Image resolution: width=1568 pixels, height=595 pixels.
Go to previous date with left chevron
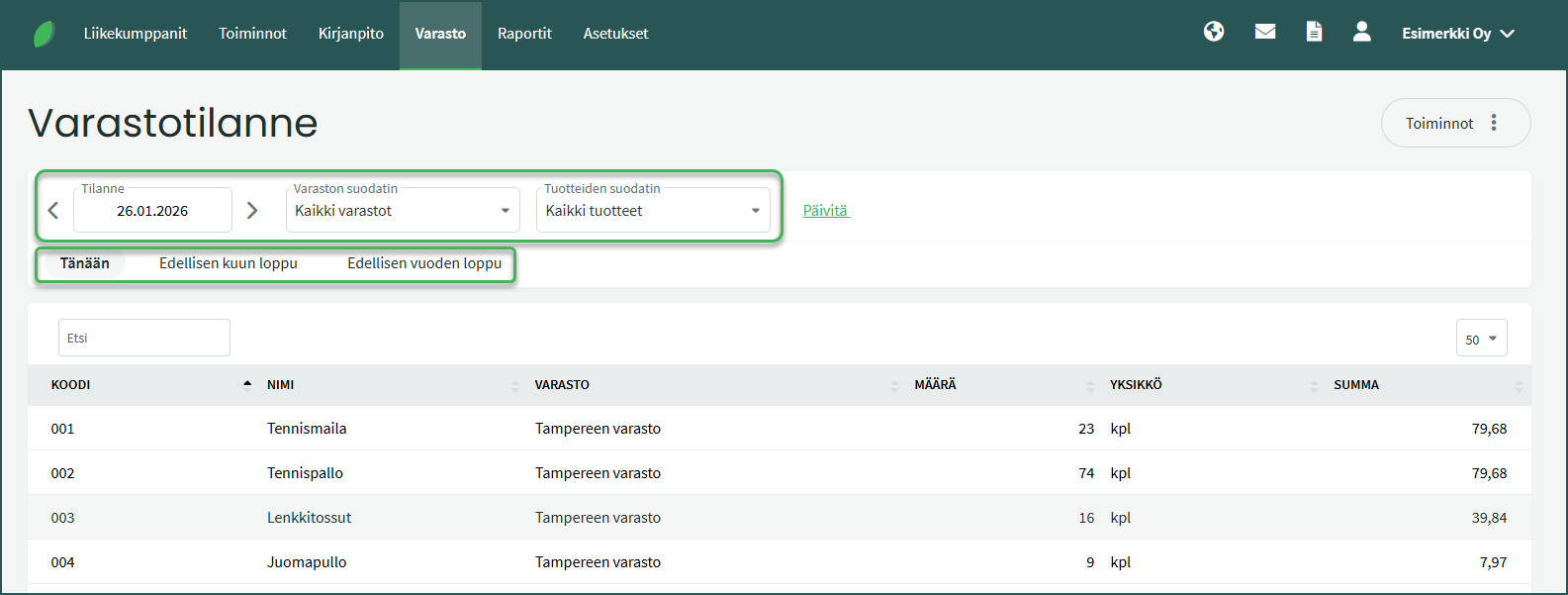[53, 210]
